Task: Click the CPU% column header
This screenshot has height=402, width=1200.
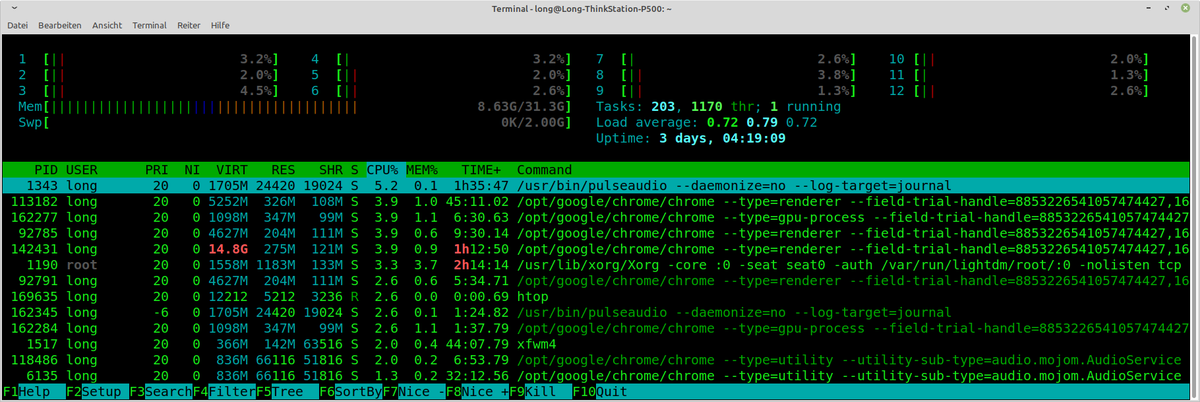Action: click(x=384, y=170)
